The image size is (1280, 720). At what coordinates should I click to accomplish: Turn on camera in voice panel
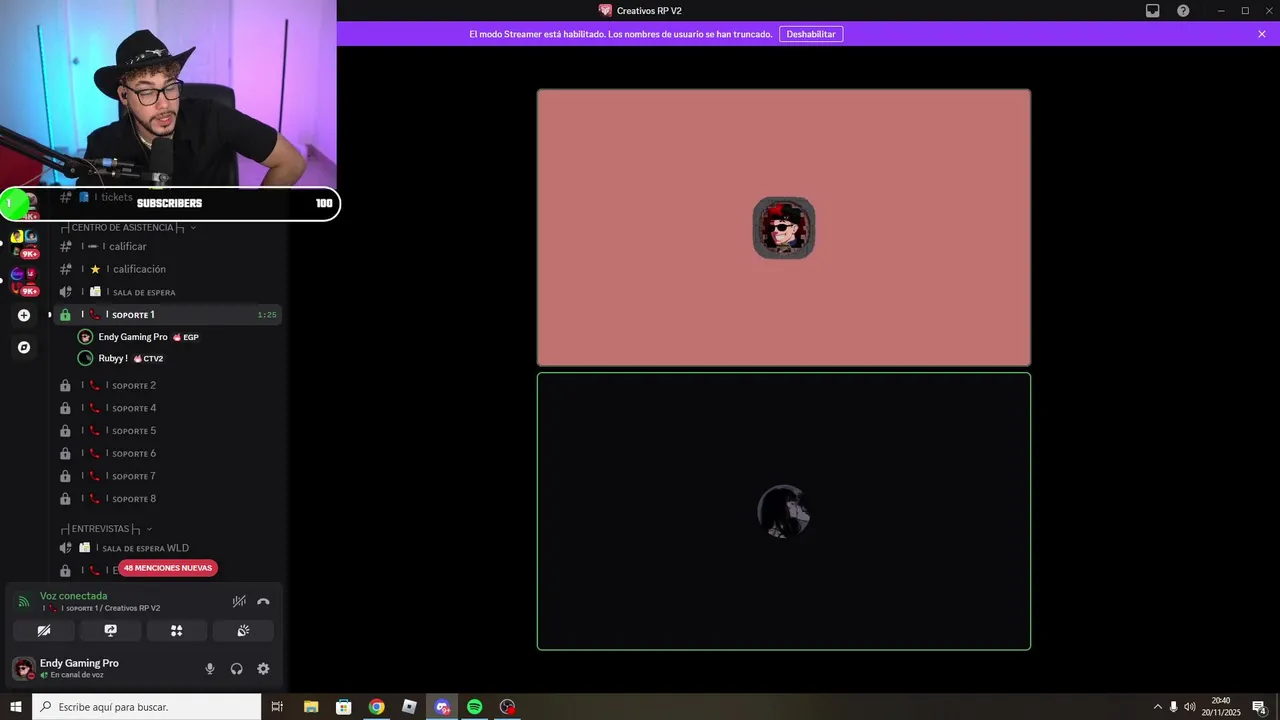(44, 631)
